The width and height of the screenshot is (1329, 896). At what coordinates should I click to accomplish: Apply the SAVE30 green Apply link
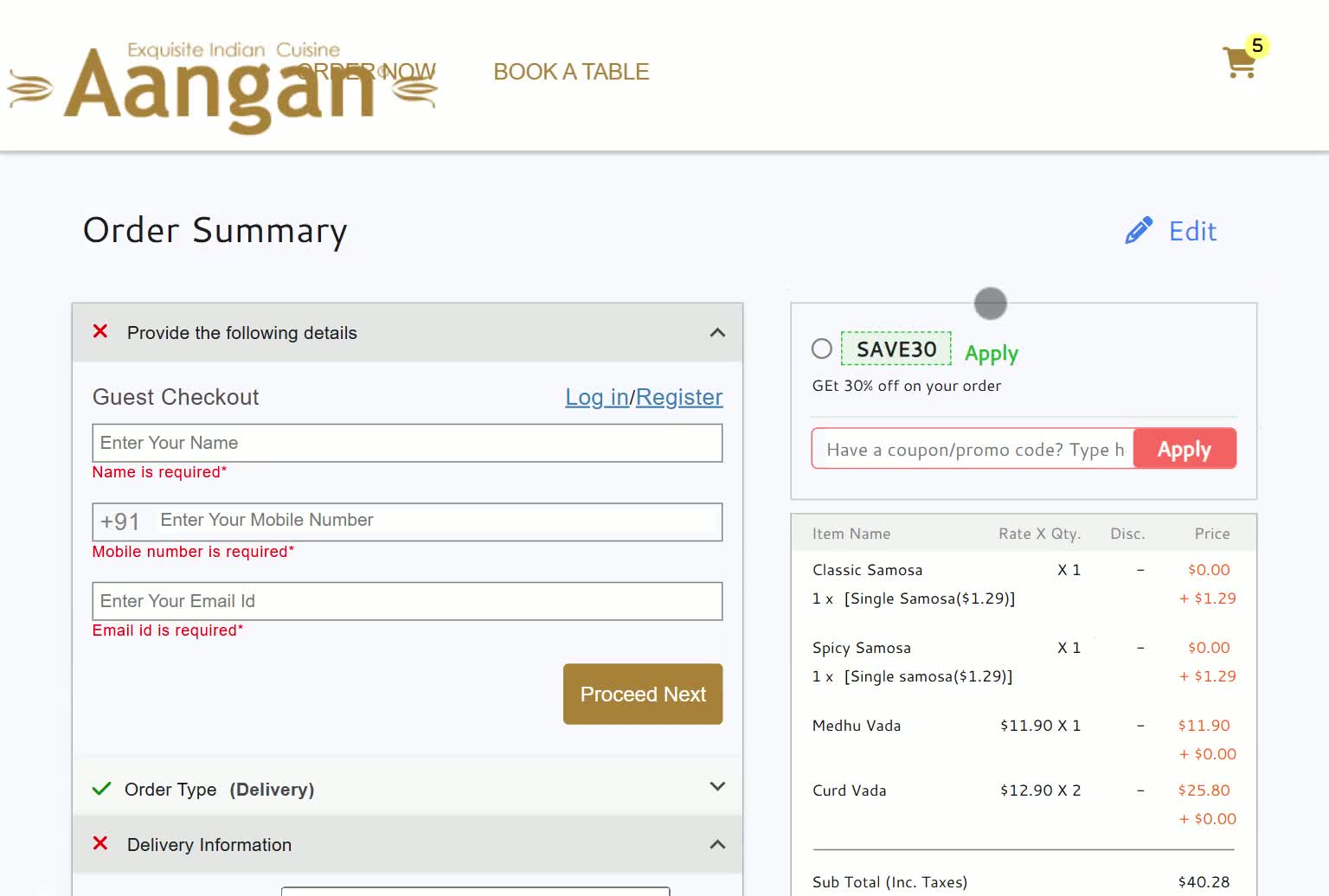[992, 353]
